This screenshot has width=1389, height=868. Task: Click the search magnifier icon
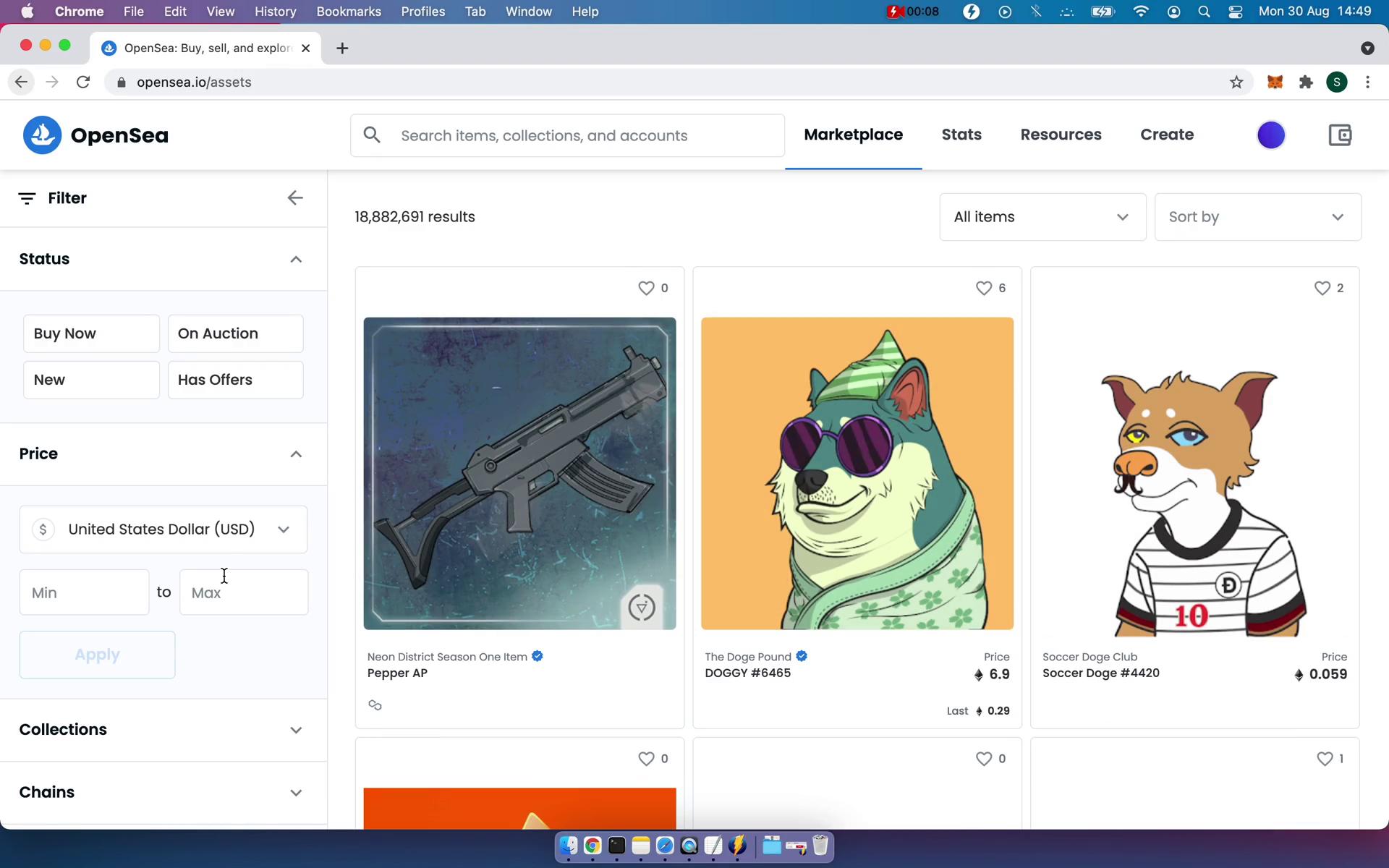point(371,135)
